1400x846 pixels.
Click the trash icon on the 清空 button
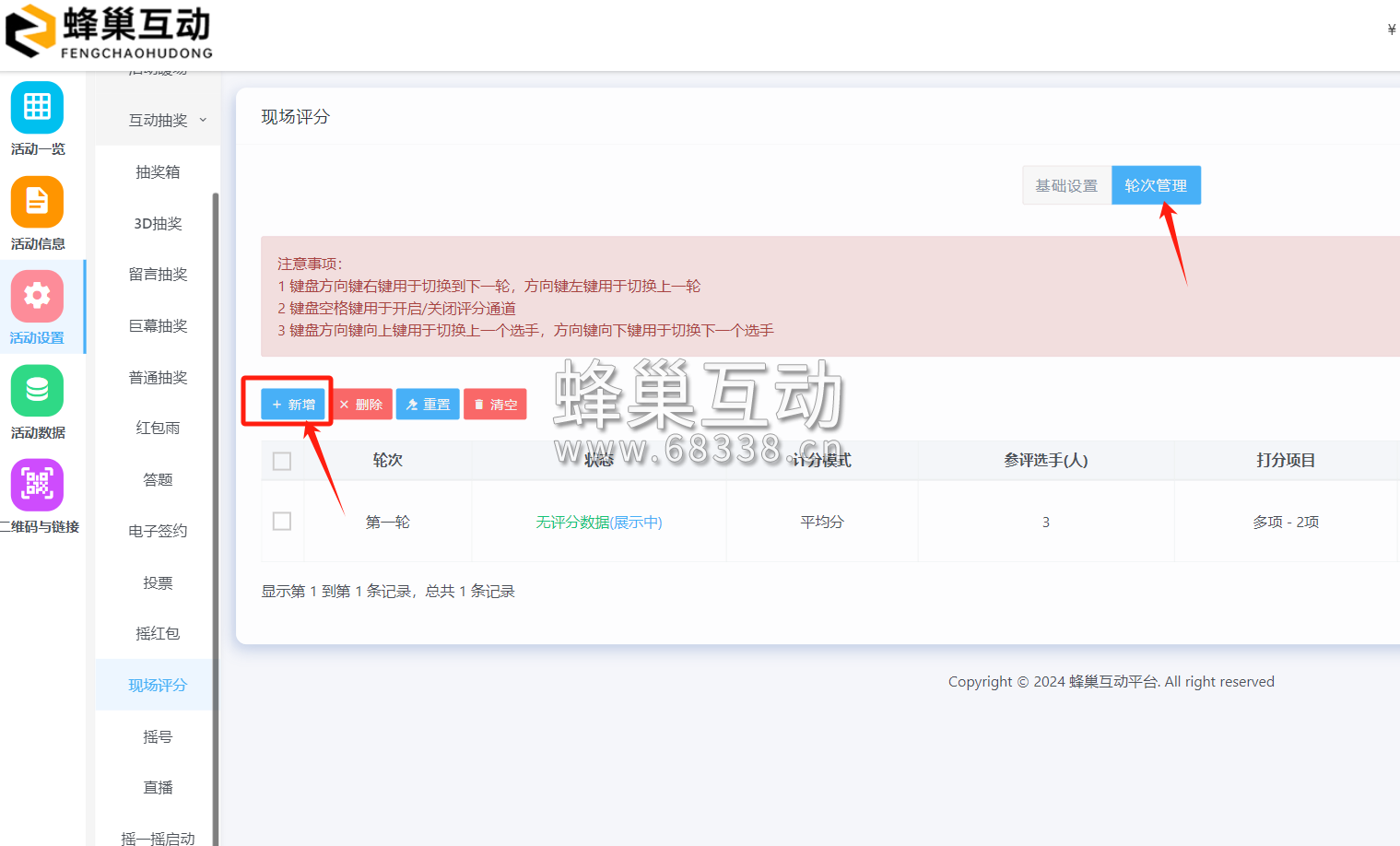click(478, 404)
